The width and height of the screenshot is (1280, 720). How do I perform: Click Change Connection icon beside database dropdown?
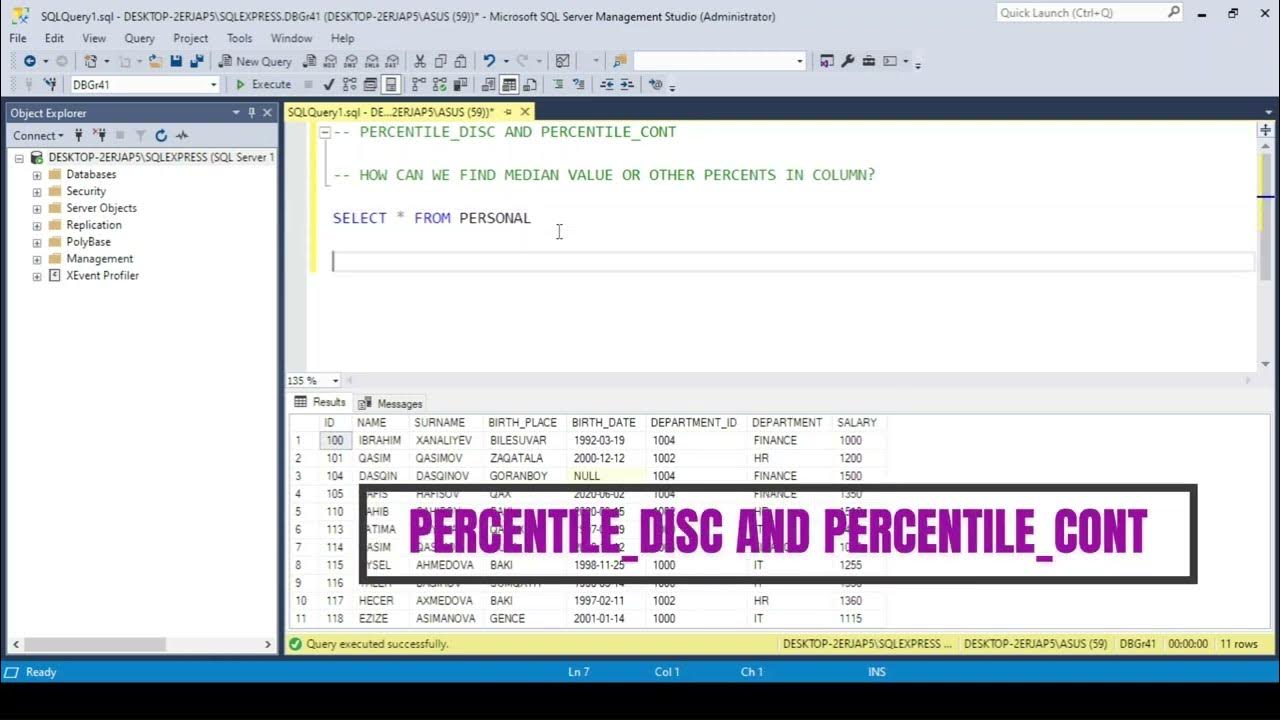49,85
